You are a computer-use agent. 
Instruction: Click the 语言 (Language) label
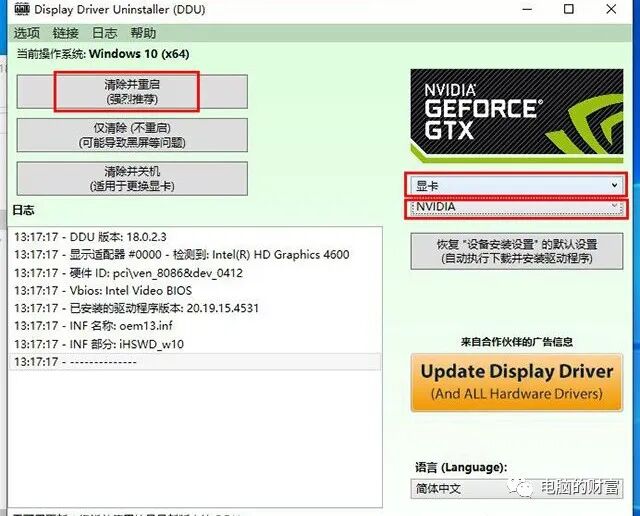point(461,467)
